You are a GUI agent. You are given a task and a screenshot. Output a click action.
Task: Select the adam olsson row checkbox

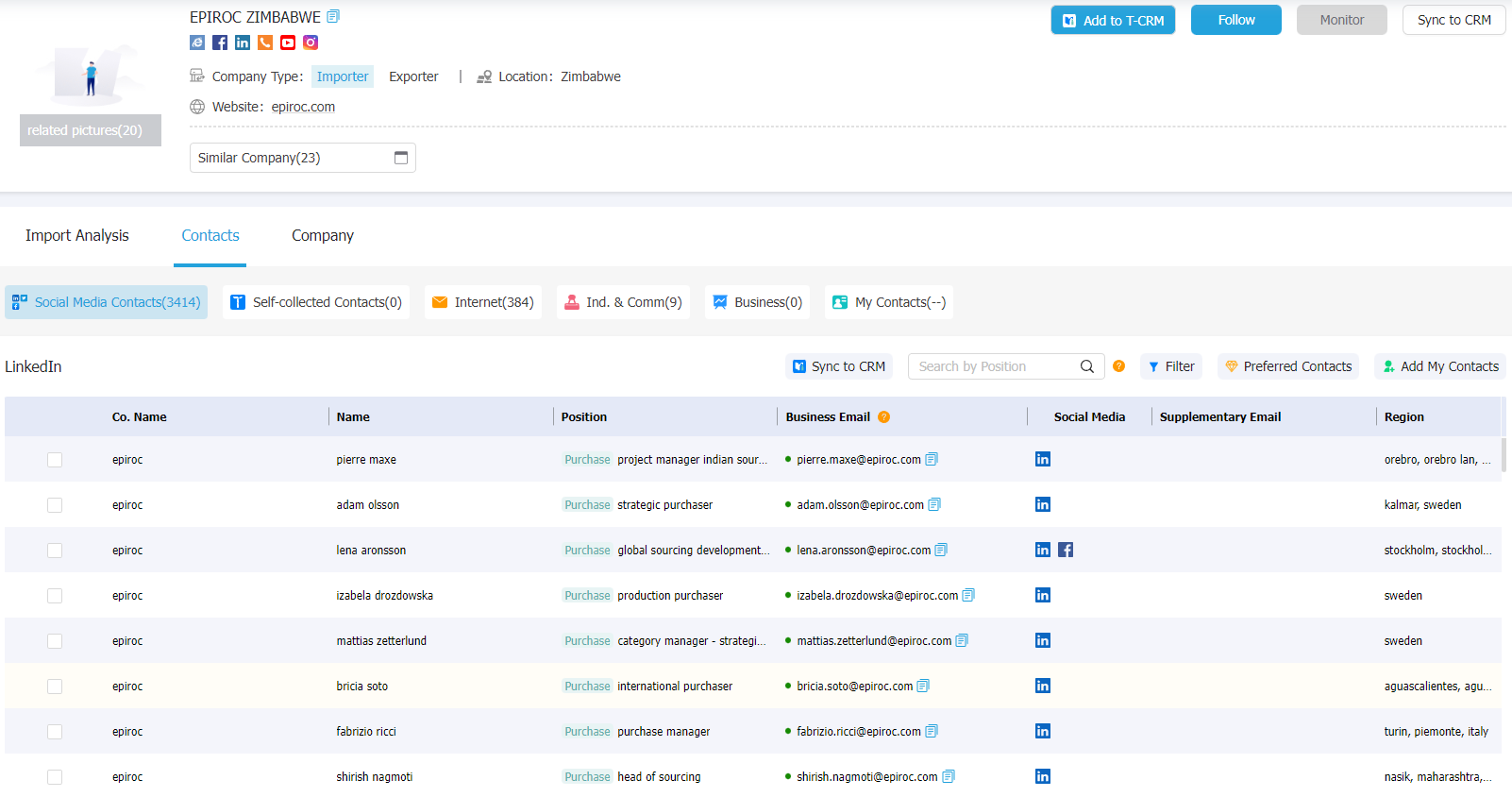pos(55,505)
